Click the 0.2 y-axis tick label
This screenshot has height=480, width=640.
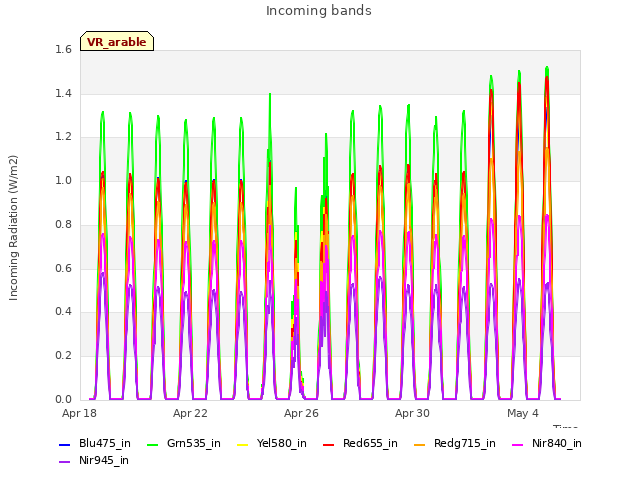coord(63,356)
